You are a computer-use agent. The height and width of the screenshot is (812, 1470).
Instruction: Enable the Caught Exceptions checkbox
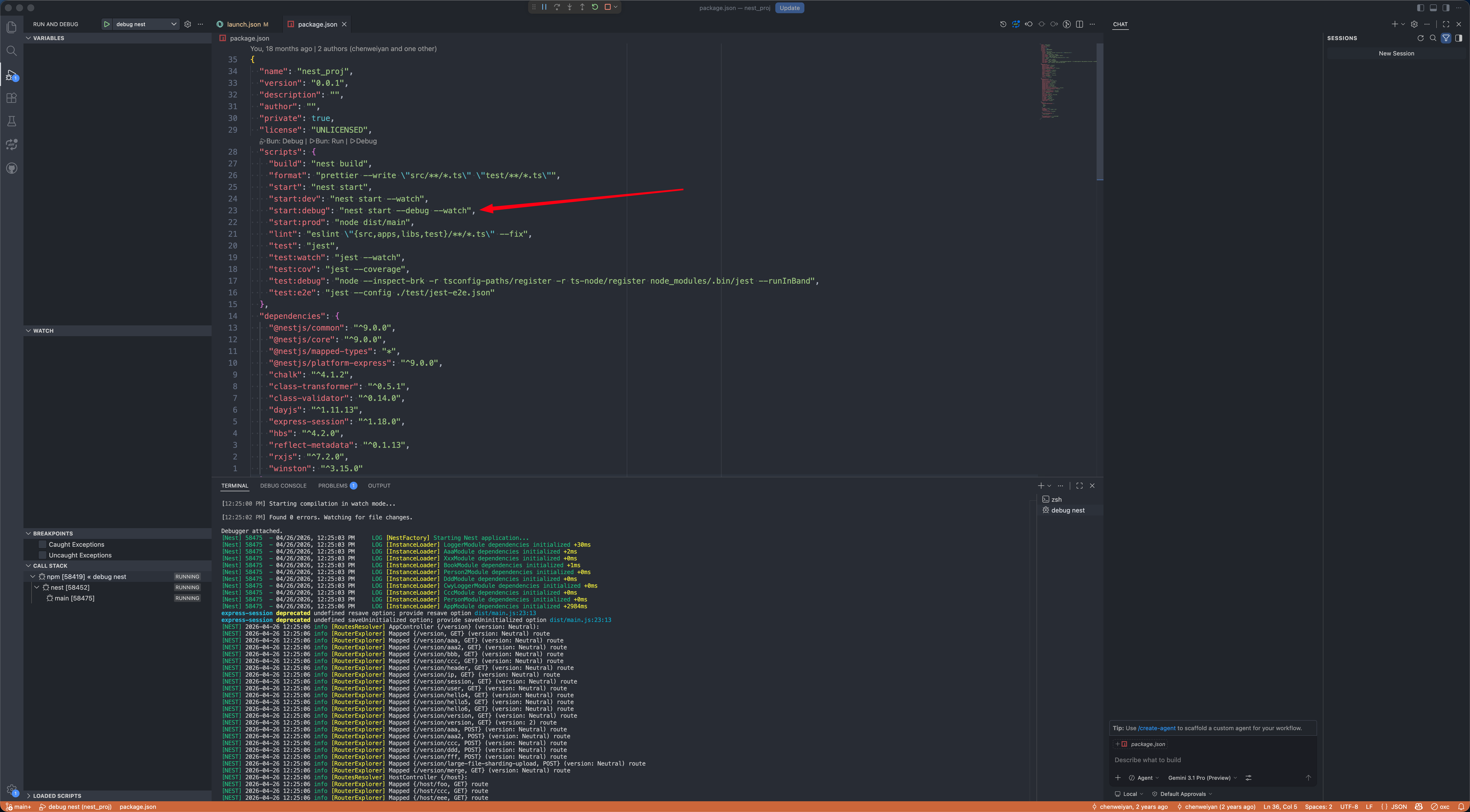click(42, 544)
